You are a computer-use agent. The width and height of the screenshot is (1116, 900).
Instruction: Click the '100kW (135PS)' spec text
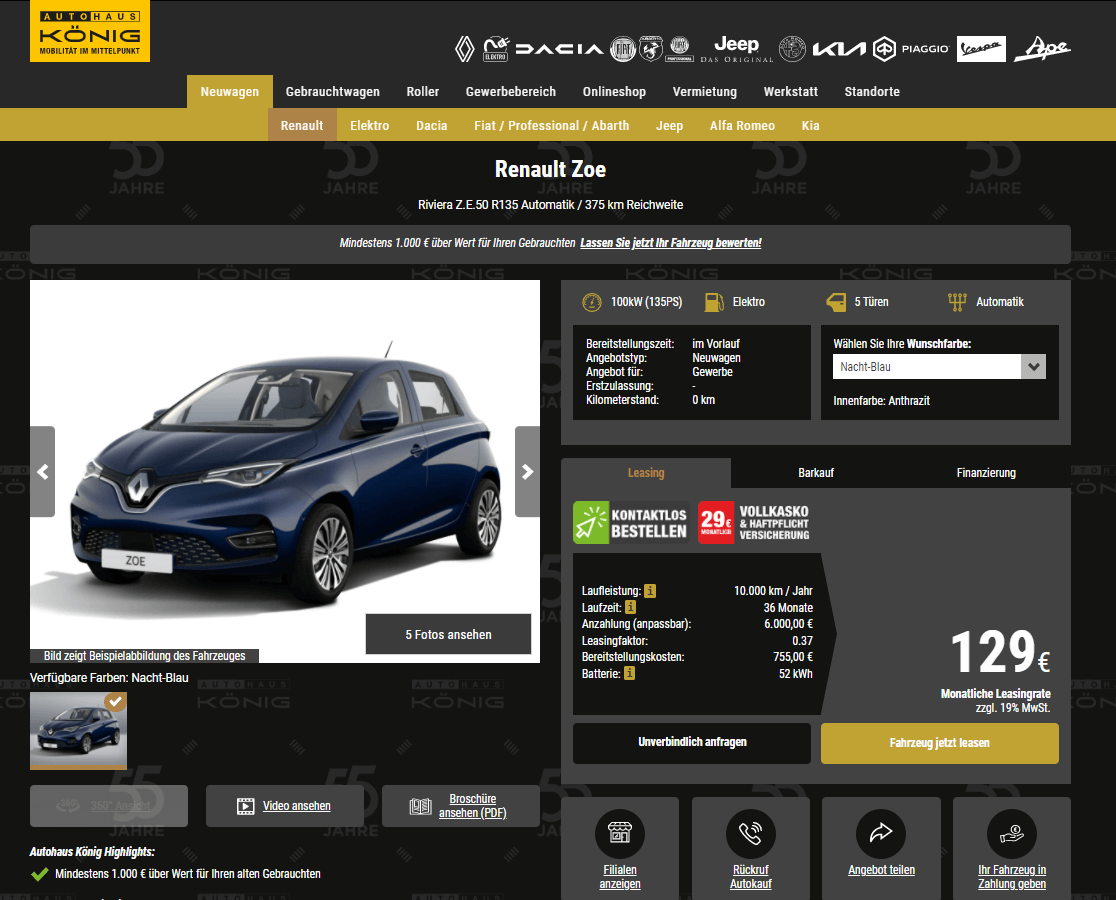coord(646,302)
